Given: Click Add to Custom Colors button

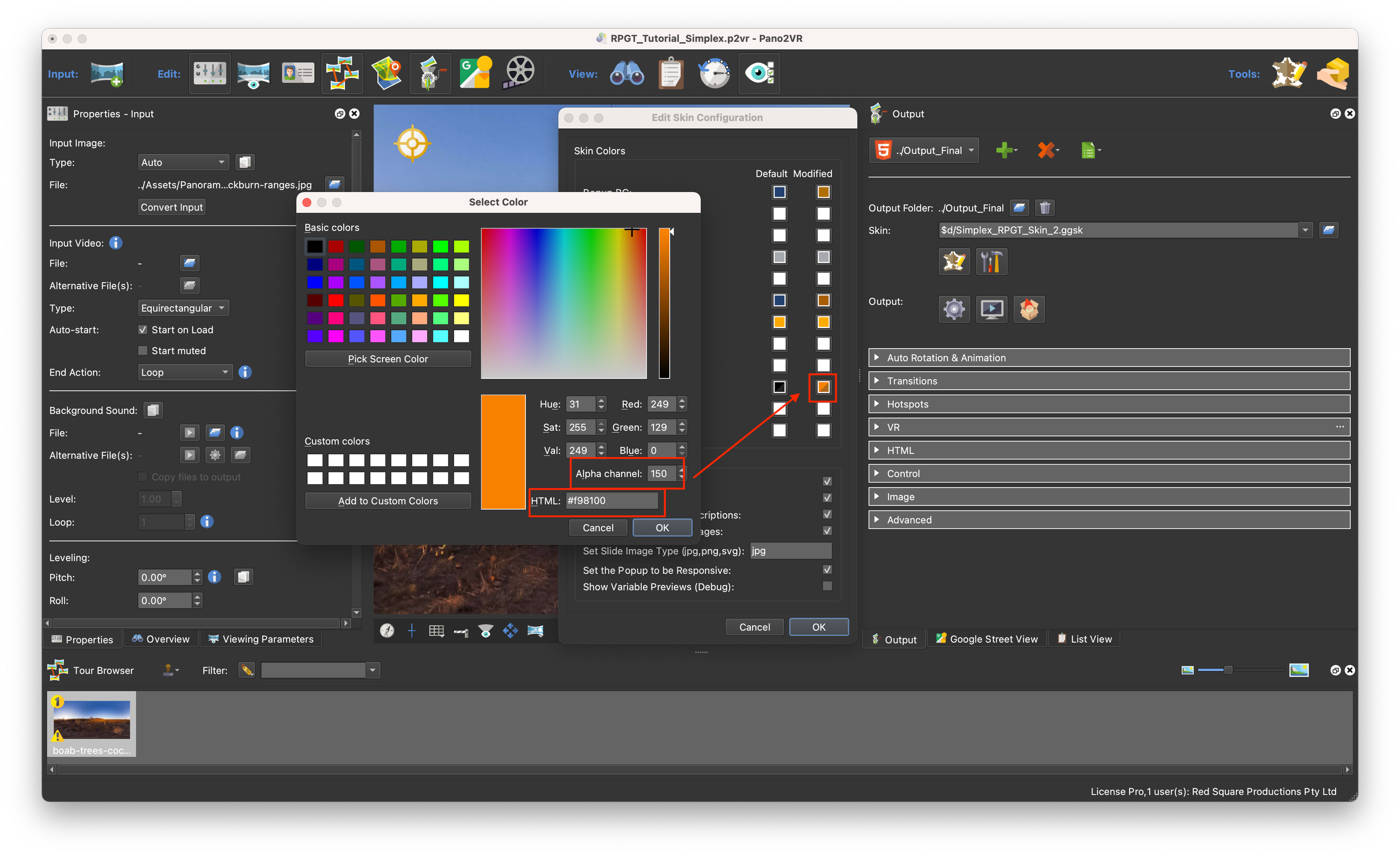Looking at the screenshot, I should (x=388, y=501).
